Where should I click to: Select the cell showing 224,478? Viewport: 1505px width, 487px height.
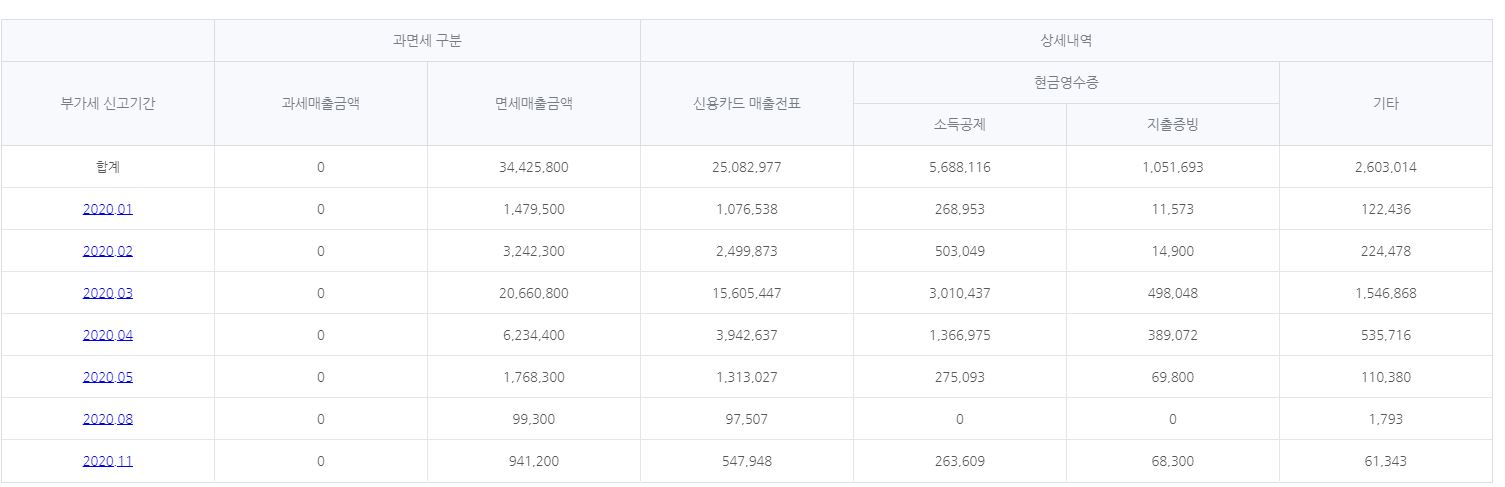click(1386, 251)
